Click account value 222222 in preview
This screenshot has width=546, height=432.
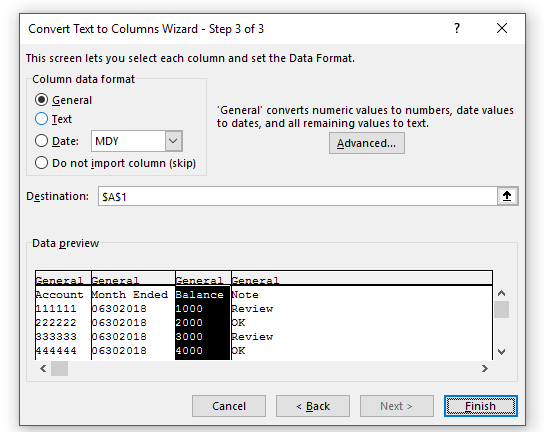pyautogui.click(x=56, y=322)
